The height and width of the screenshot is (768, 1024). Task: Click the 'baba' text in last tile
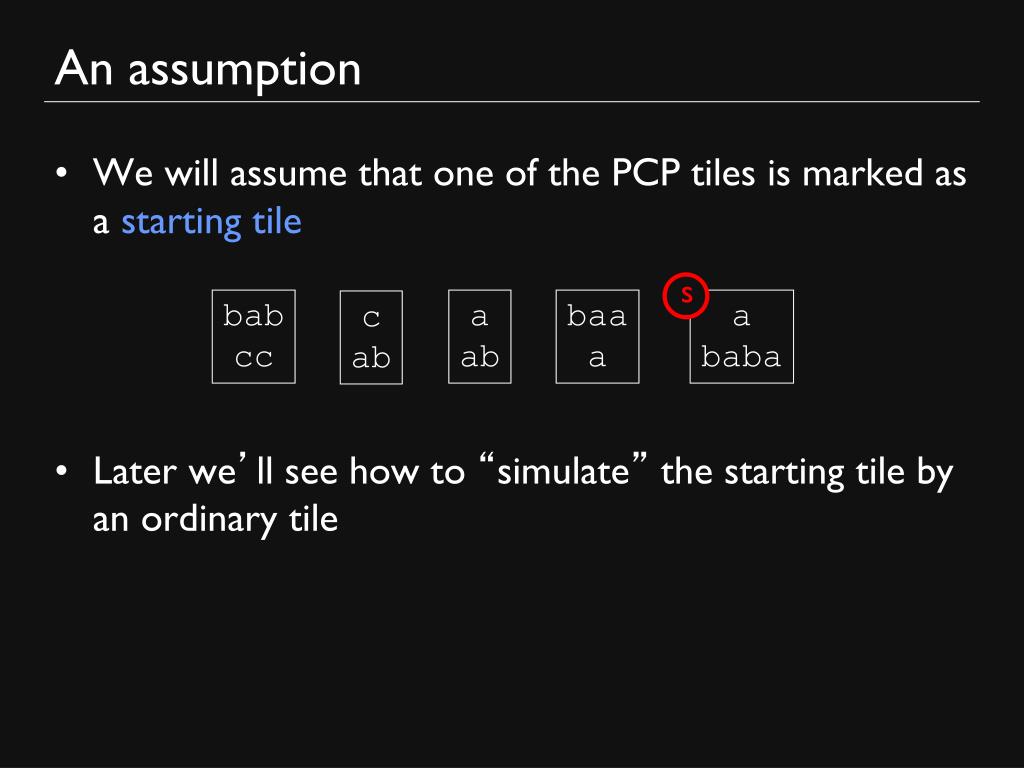(741, 357)
